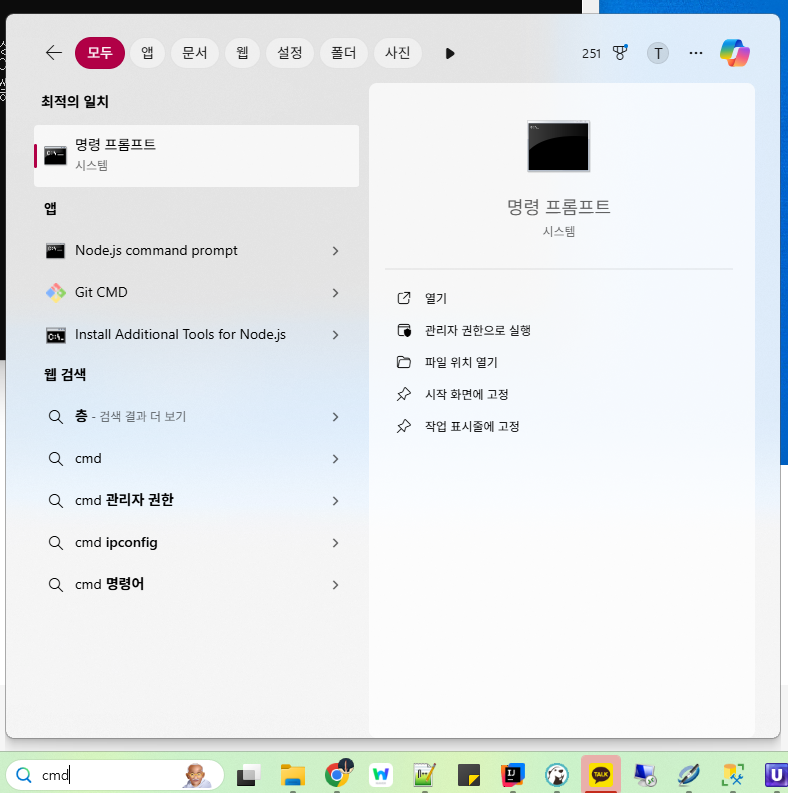Switch to the 앱 filter tab
The width and height of the screenshot is (788, 793).
[x=147, y=53]
